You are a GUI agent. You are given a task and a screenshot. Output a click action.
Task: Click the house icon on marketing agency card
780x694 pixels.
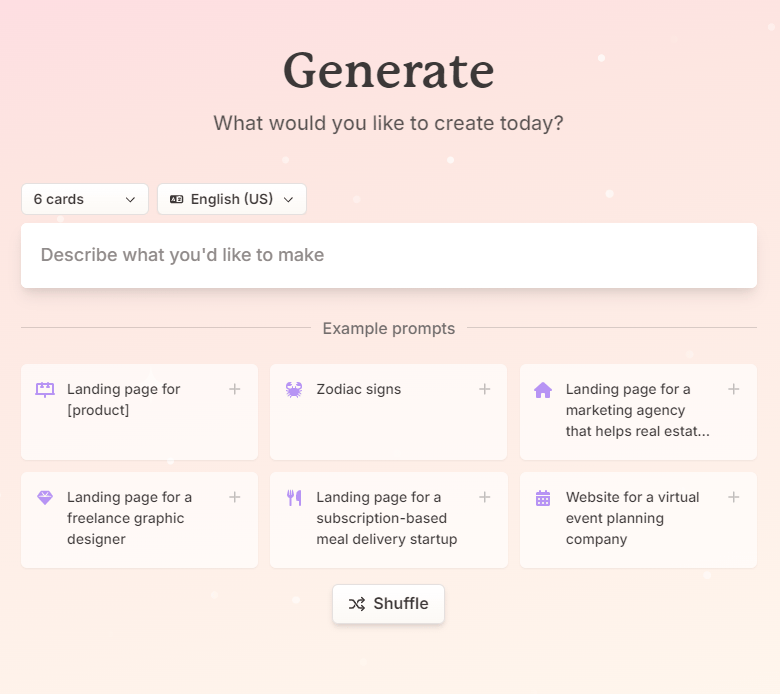click(x=543, y=390)
